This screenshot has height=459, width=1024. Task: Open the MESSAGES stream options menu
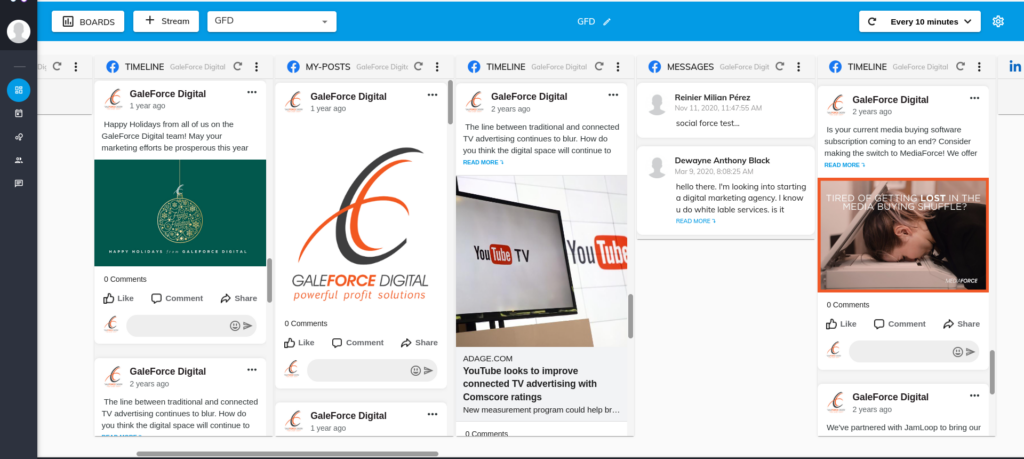click(798, 67)
